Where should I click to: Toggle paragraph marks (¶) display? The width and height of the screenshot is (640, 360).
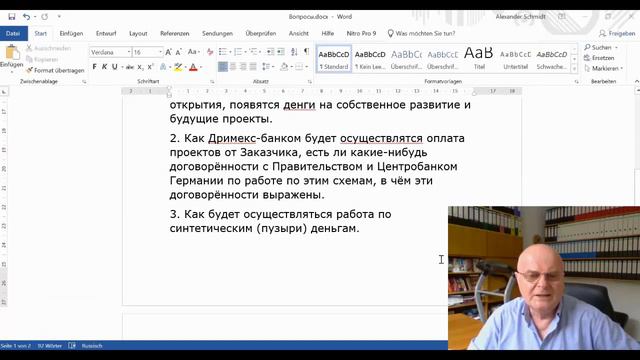(x=307, y=52)
